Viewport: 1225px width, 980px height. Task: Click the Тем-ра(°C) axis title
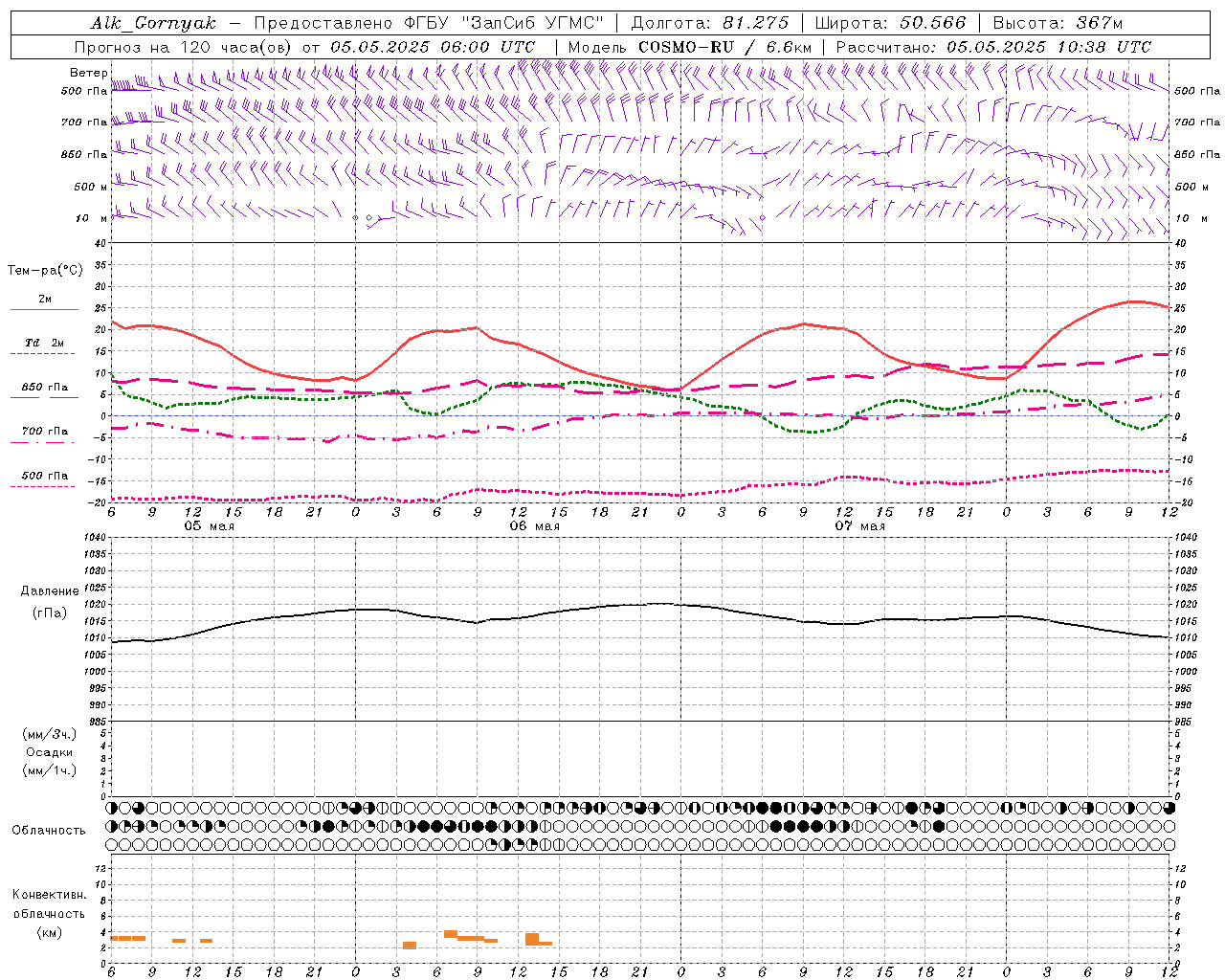[x=45, y=271]
